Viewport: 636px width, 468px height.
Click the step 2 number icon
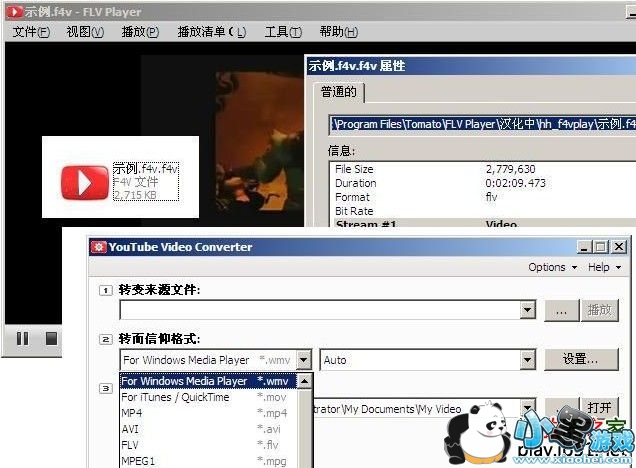(106, 339)
